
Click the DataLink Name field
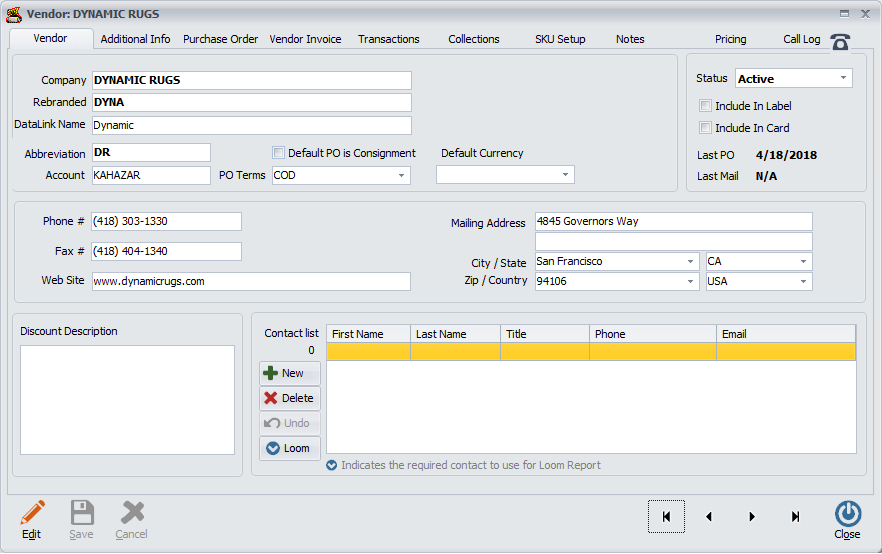(x=251, y=125)
